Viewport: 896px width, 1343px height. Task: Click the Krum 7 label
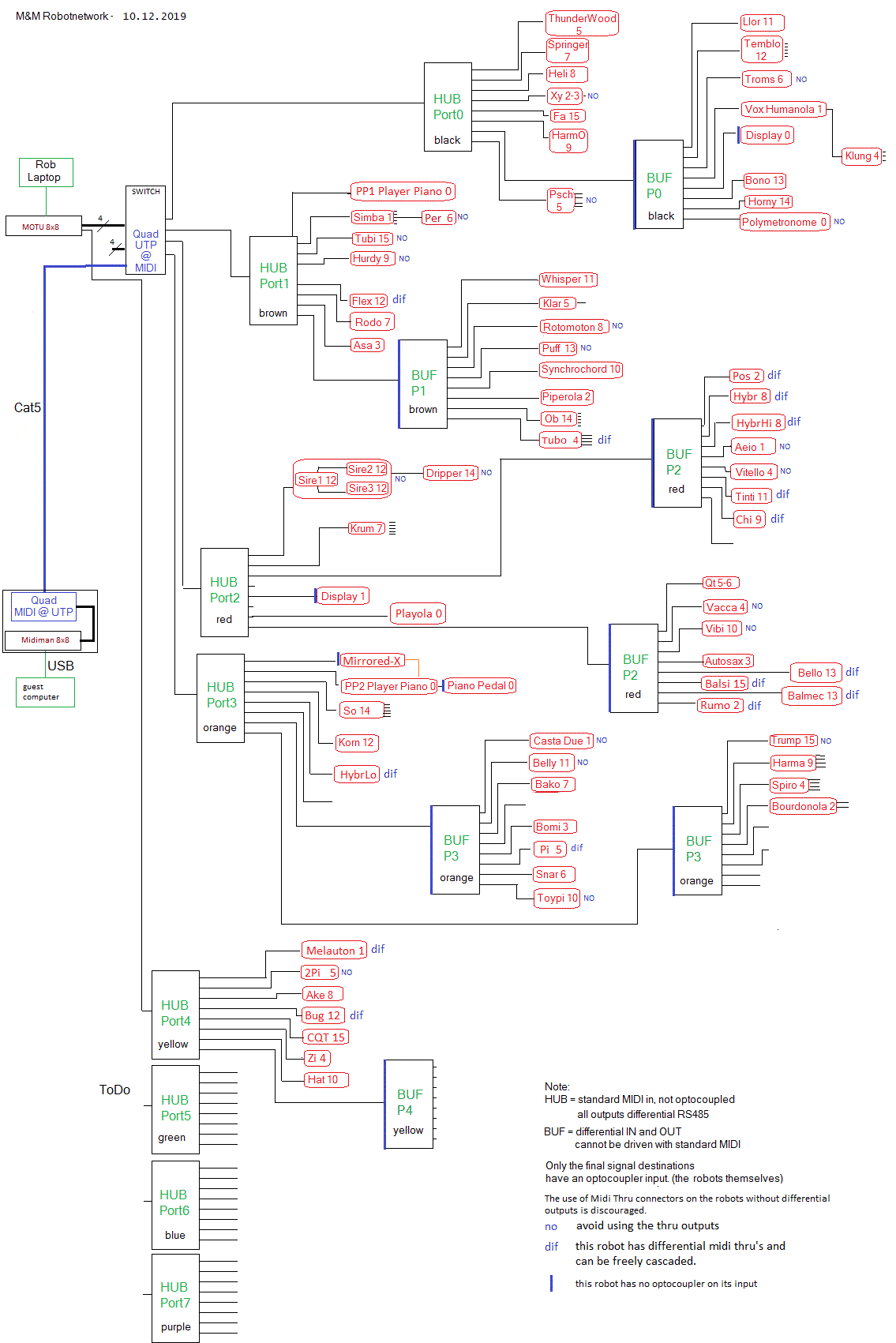[x=367, y=528]
